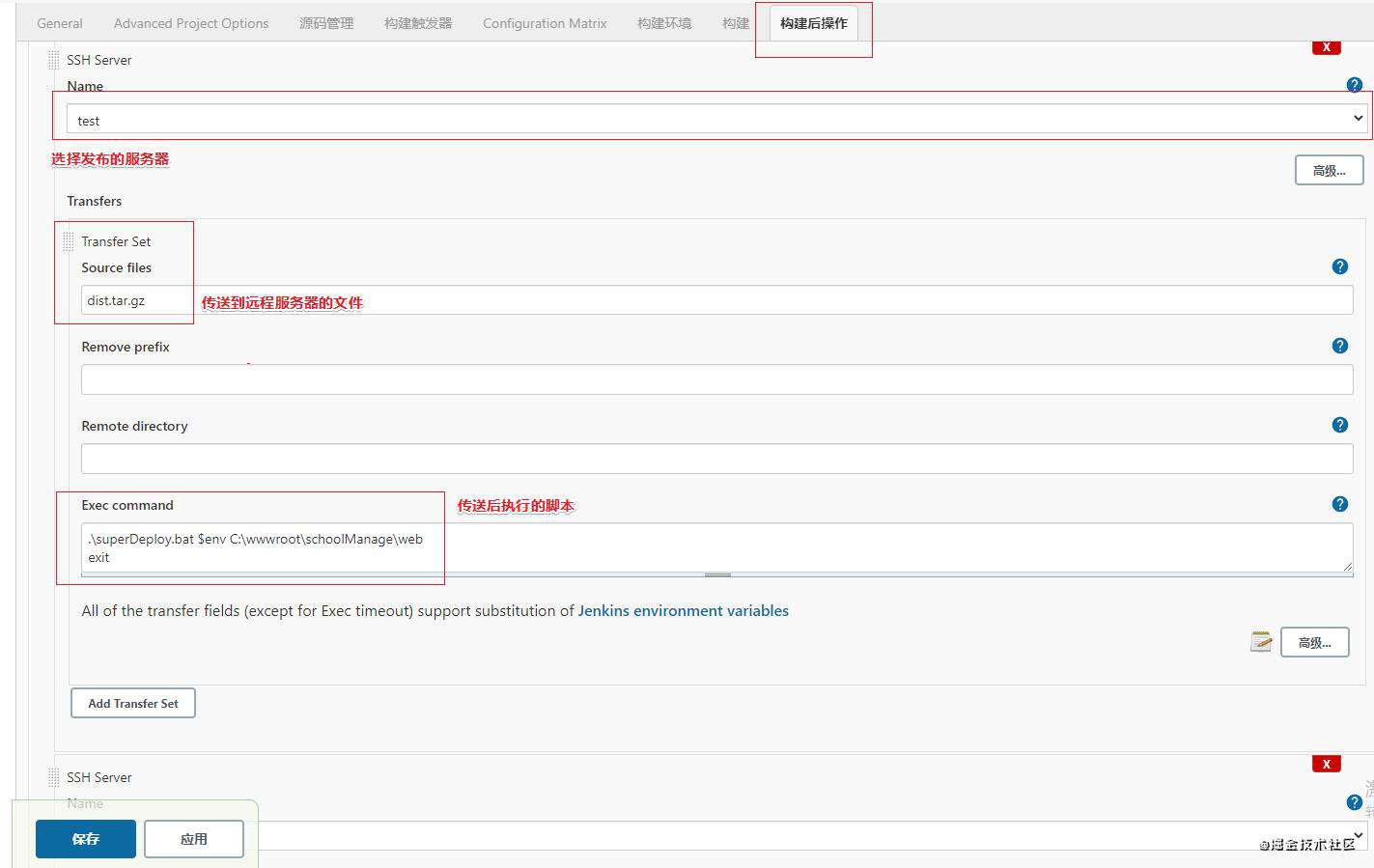Click the 应用 apply button

[x=194, y=839]
